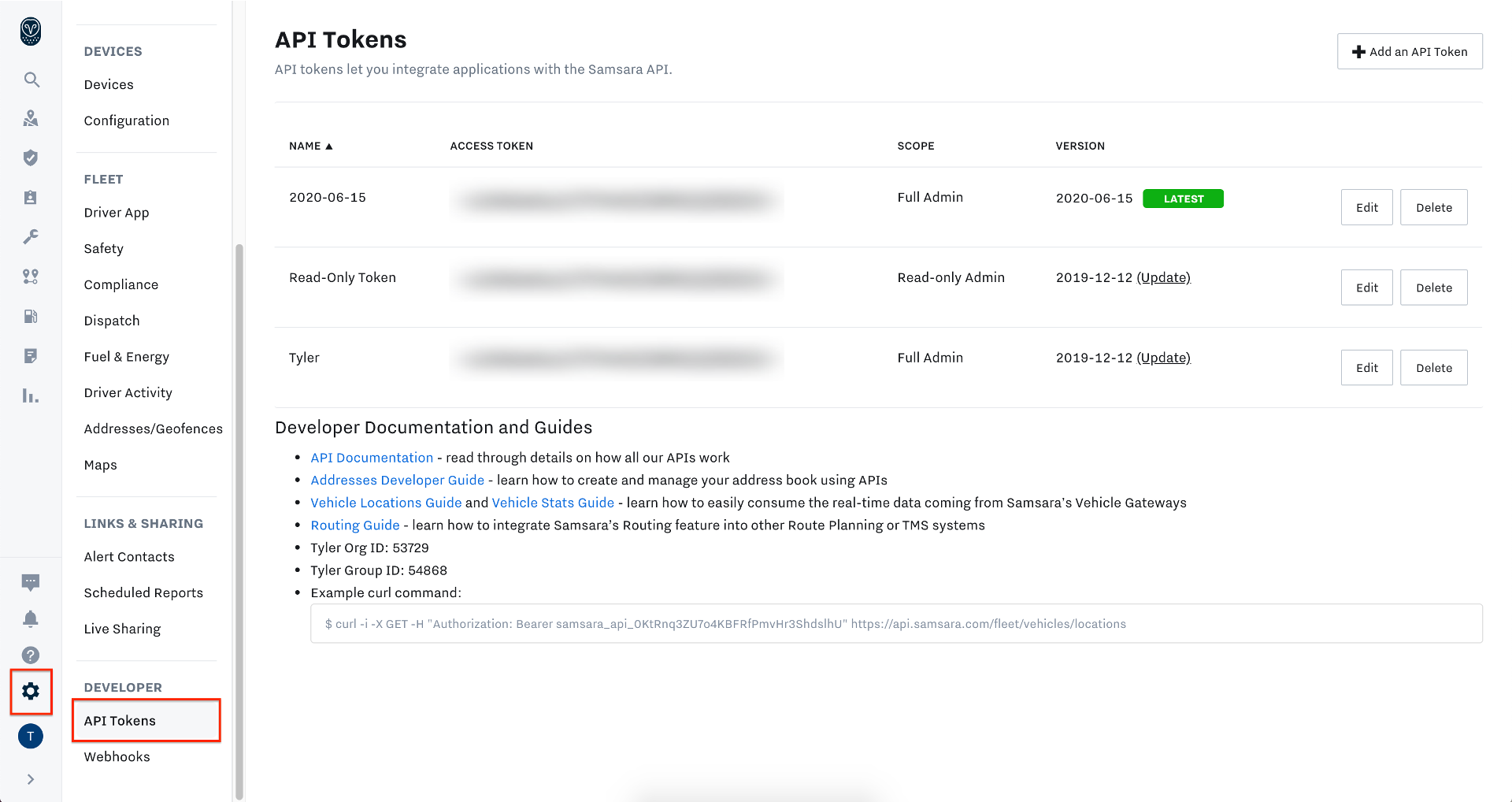Open Dispatch settings

coord(112,321)
